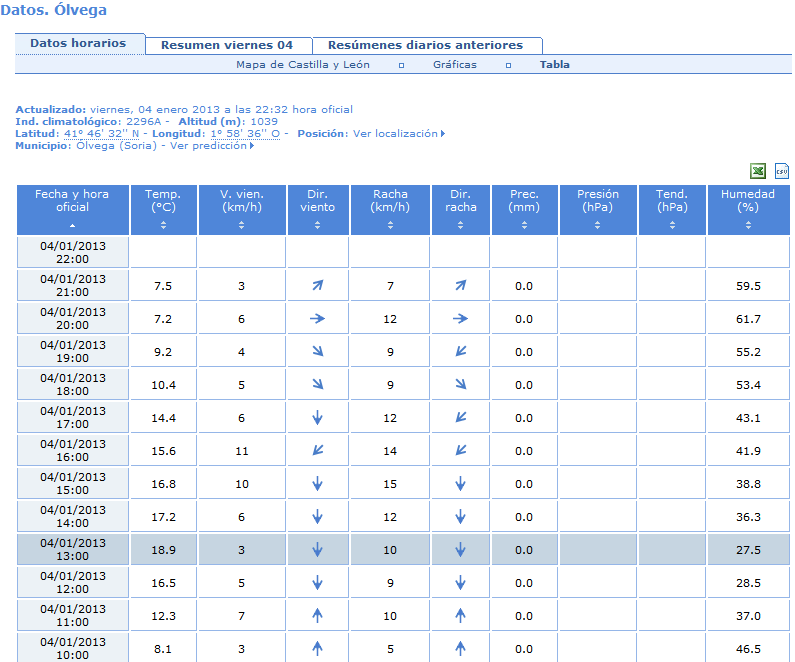Screen dimensions: 795x662
Task: Click gust direction arrow in 20:00 row
Action: pos(460,319)
